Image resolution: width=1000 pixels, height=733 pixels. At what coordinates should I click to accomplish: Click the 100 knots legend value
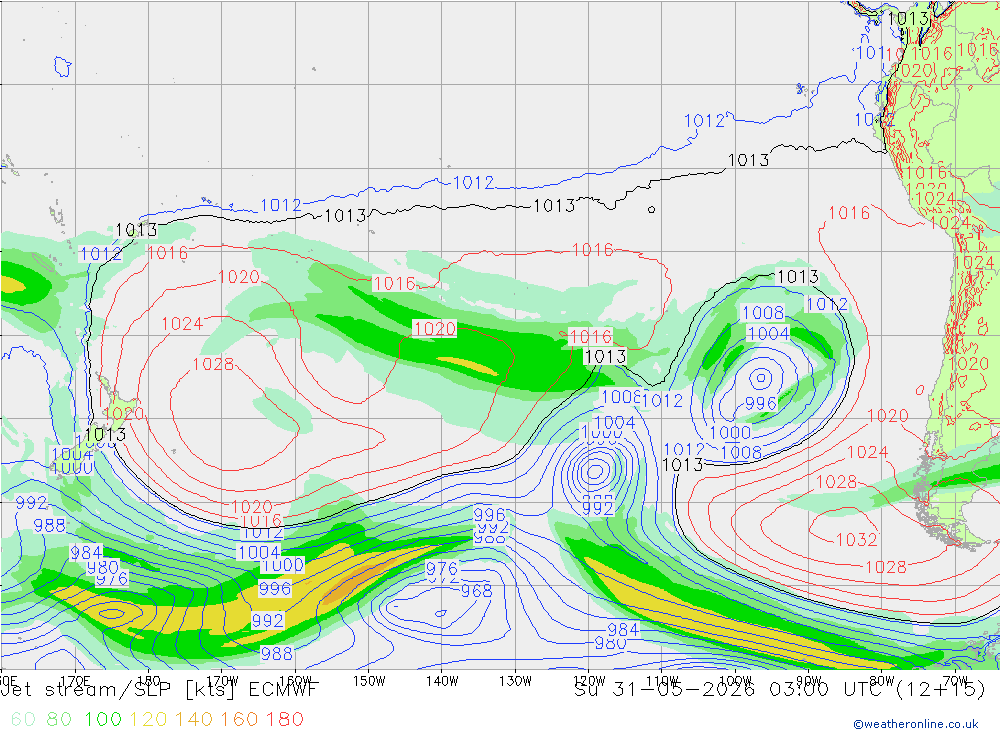point(103,719)
